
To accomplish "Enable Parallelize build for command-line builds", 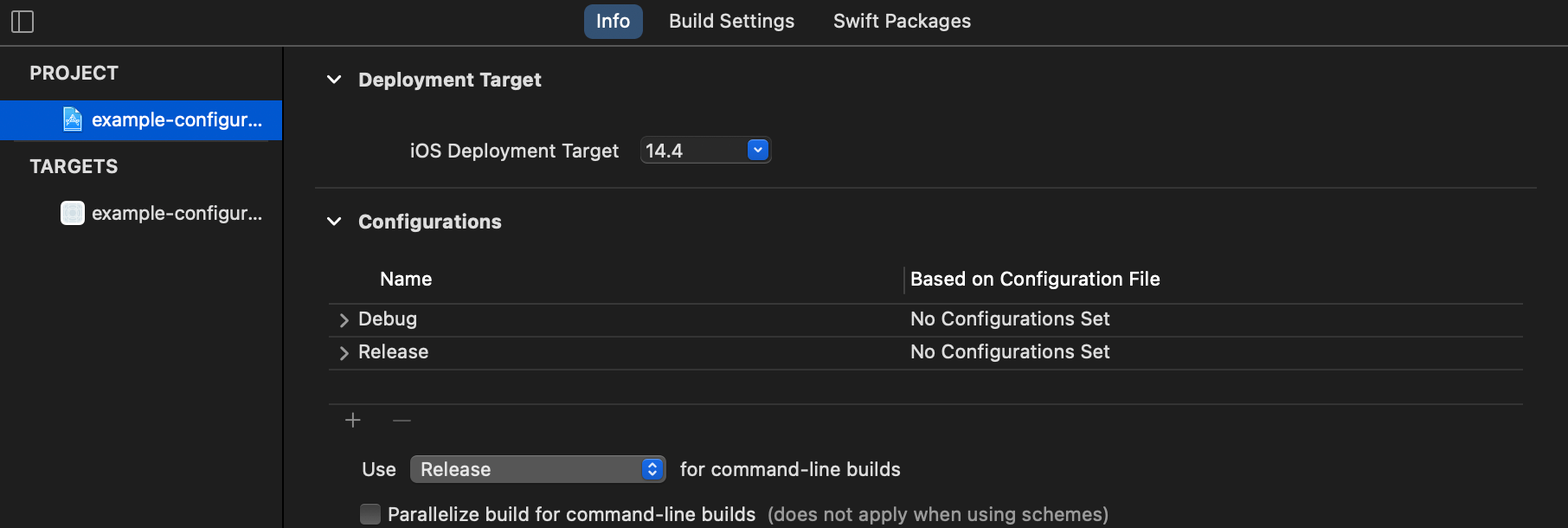I will pyautogui.click(x=370, y=514).
